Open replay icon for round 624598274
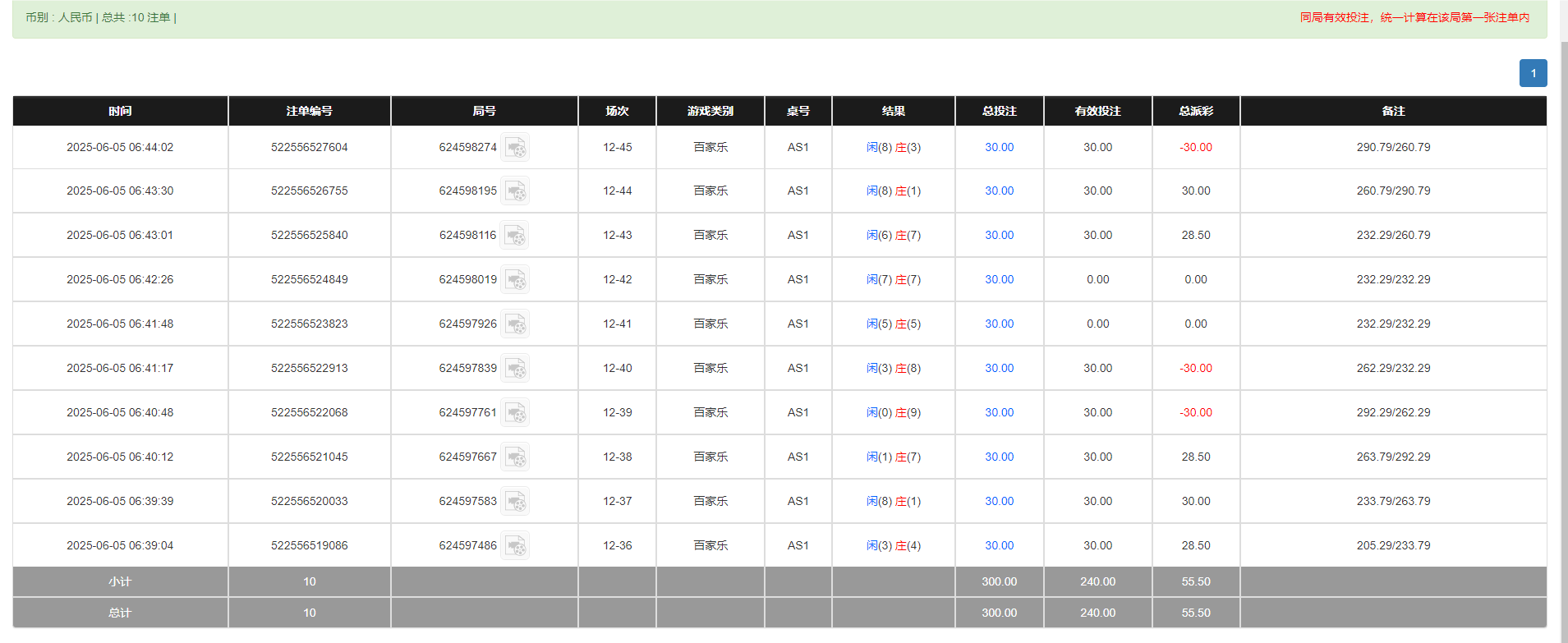 coord(515,148)
